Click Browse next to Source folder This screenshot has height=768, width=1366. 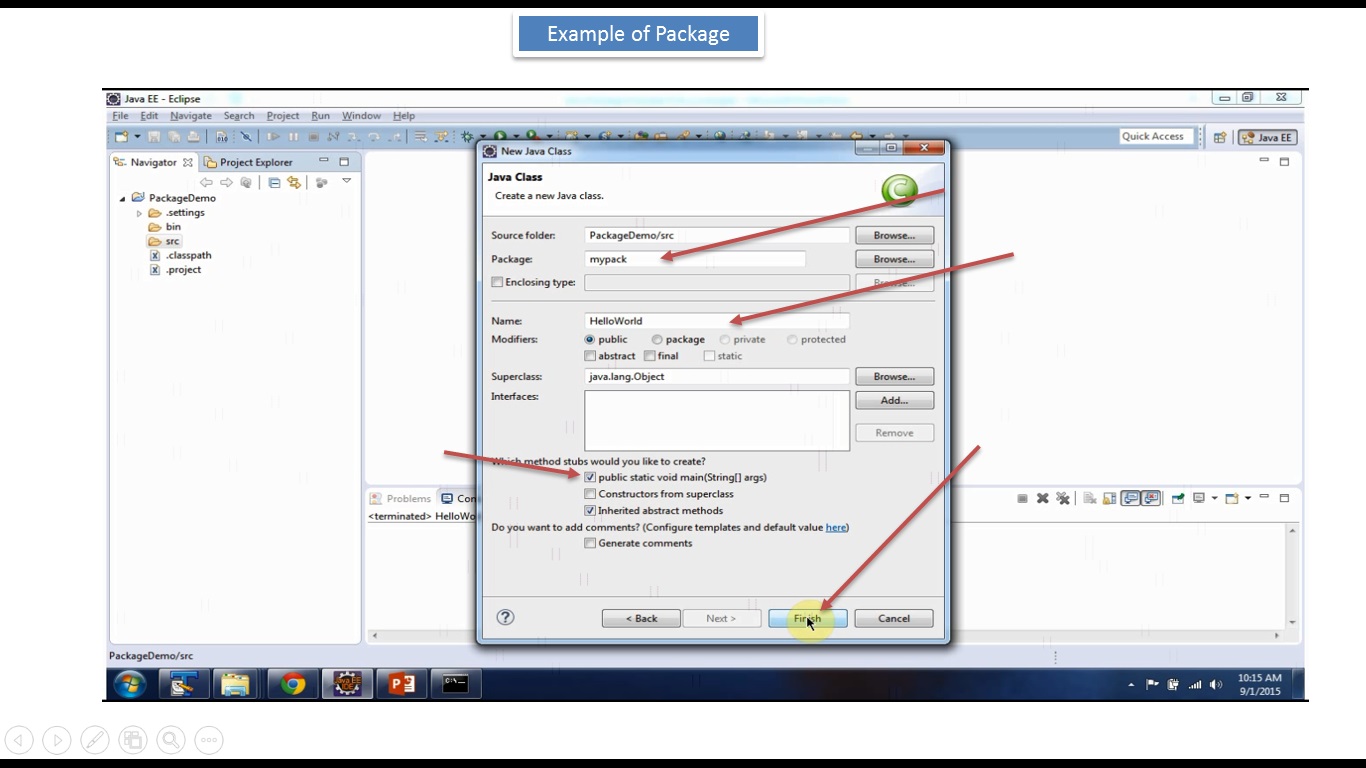pos(894,236)
